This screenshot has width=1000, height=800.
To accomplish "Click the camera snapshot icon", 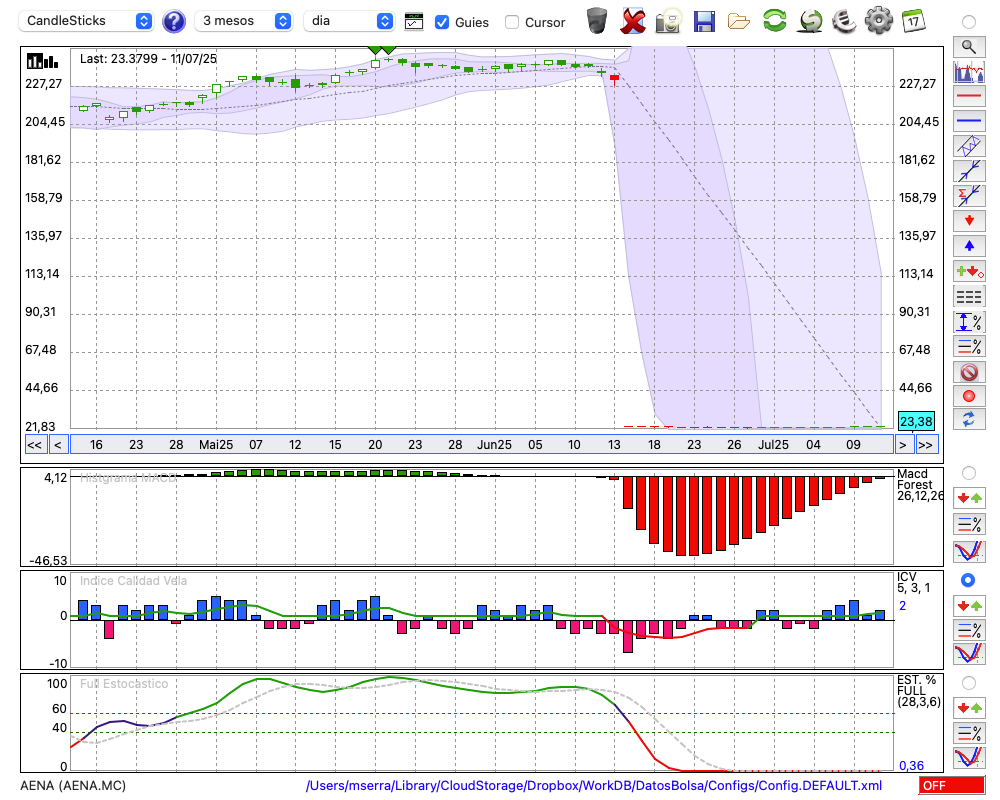I will tap(668, 20).
